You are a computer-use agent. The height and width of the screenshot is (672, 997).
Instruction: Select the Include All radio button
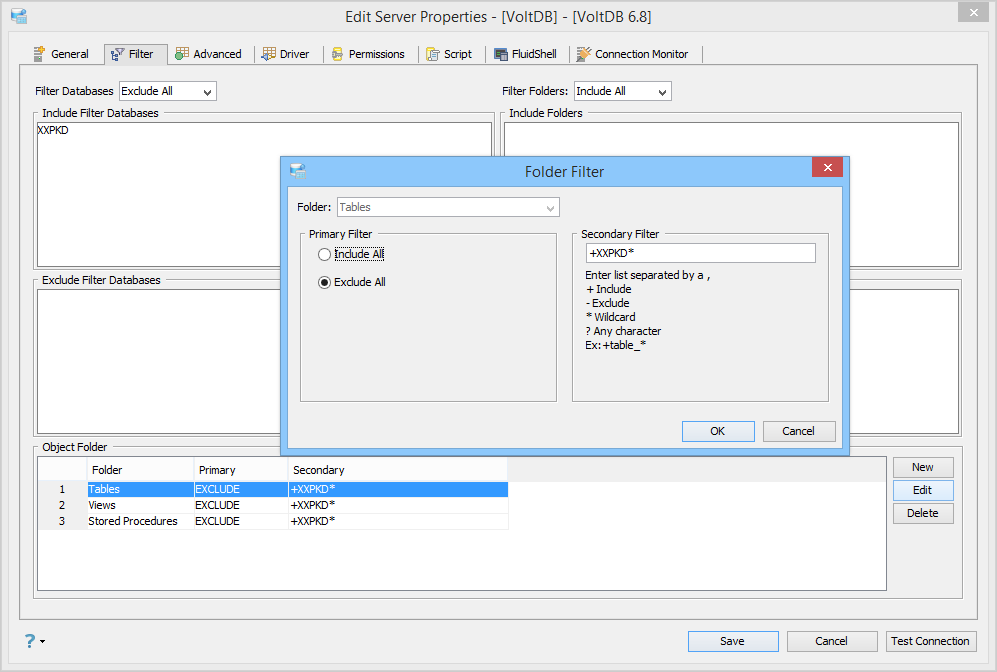click(324, 254)
